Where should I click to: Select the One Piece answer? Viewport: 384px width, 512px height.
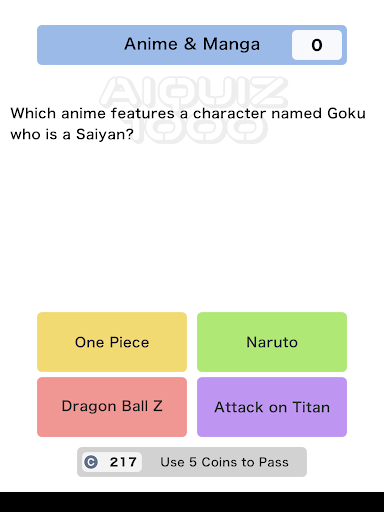point(112,342)
